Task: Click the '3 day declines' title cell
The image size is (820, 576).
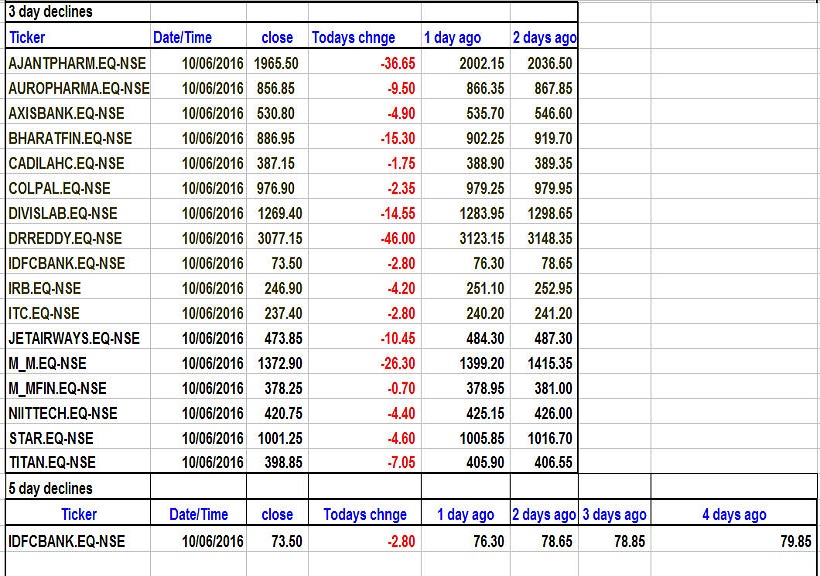Action: [50, 12]
